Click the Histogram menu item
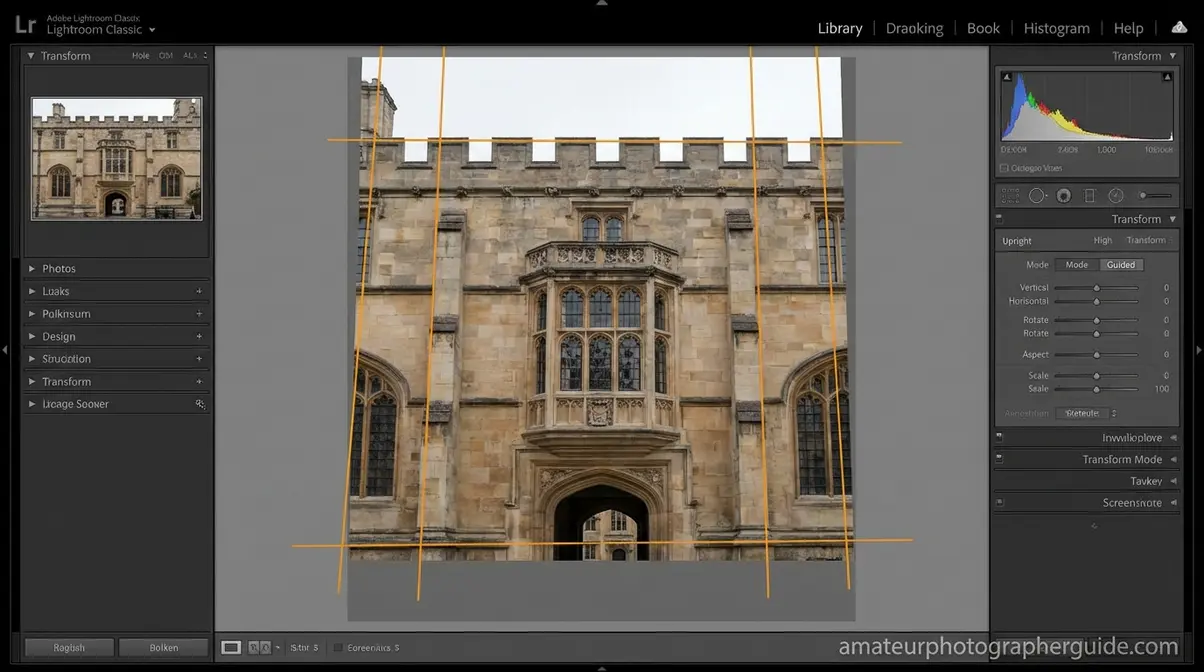Viewport: 1204px width, 672px height. point(1056,27)
